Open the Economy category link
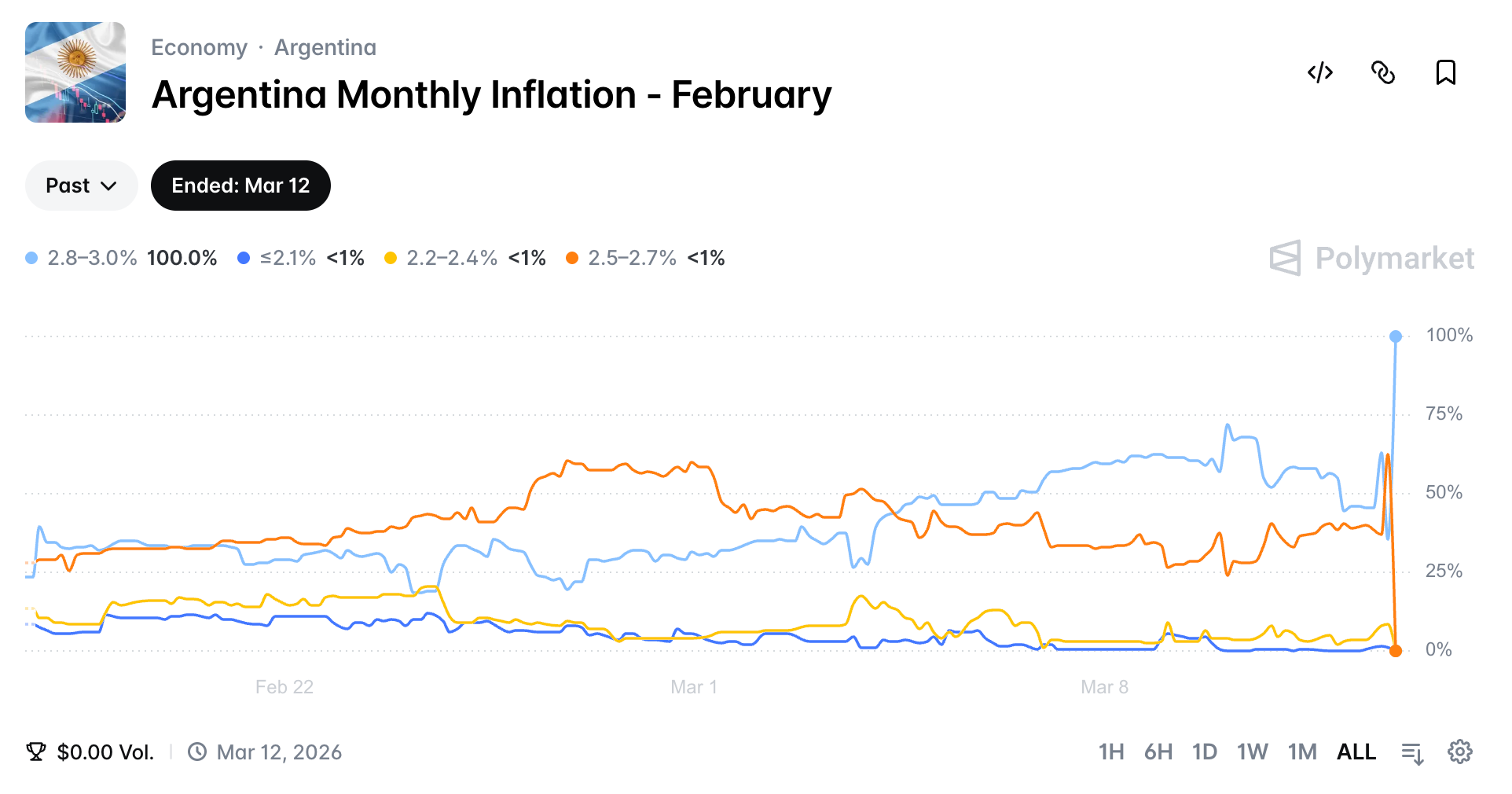Screen dimensions: 1512x794 click(199, 47)
